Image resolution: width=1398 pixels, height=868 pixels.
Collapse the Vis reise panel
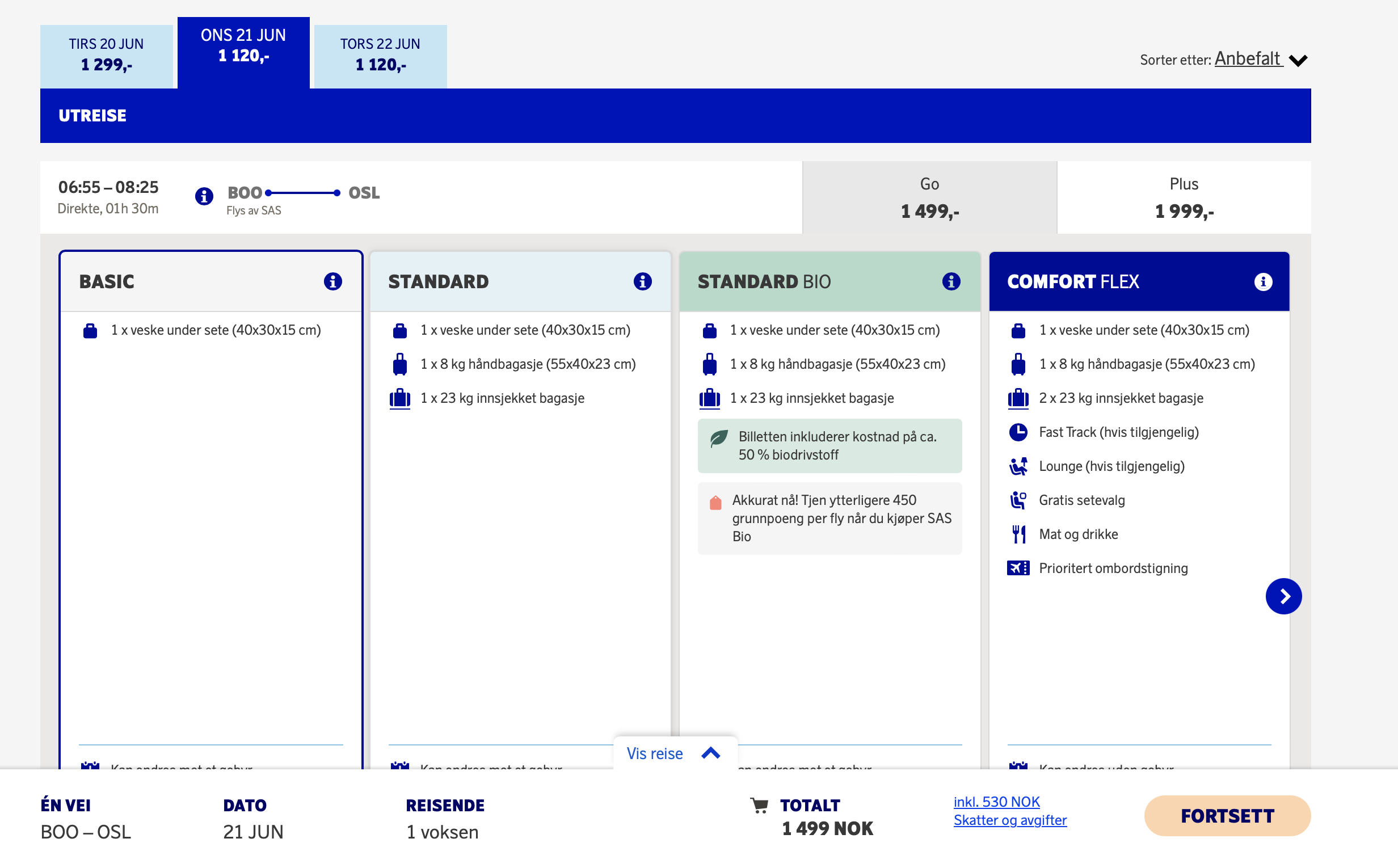click(x=675, y=753)
